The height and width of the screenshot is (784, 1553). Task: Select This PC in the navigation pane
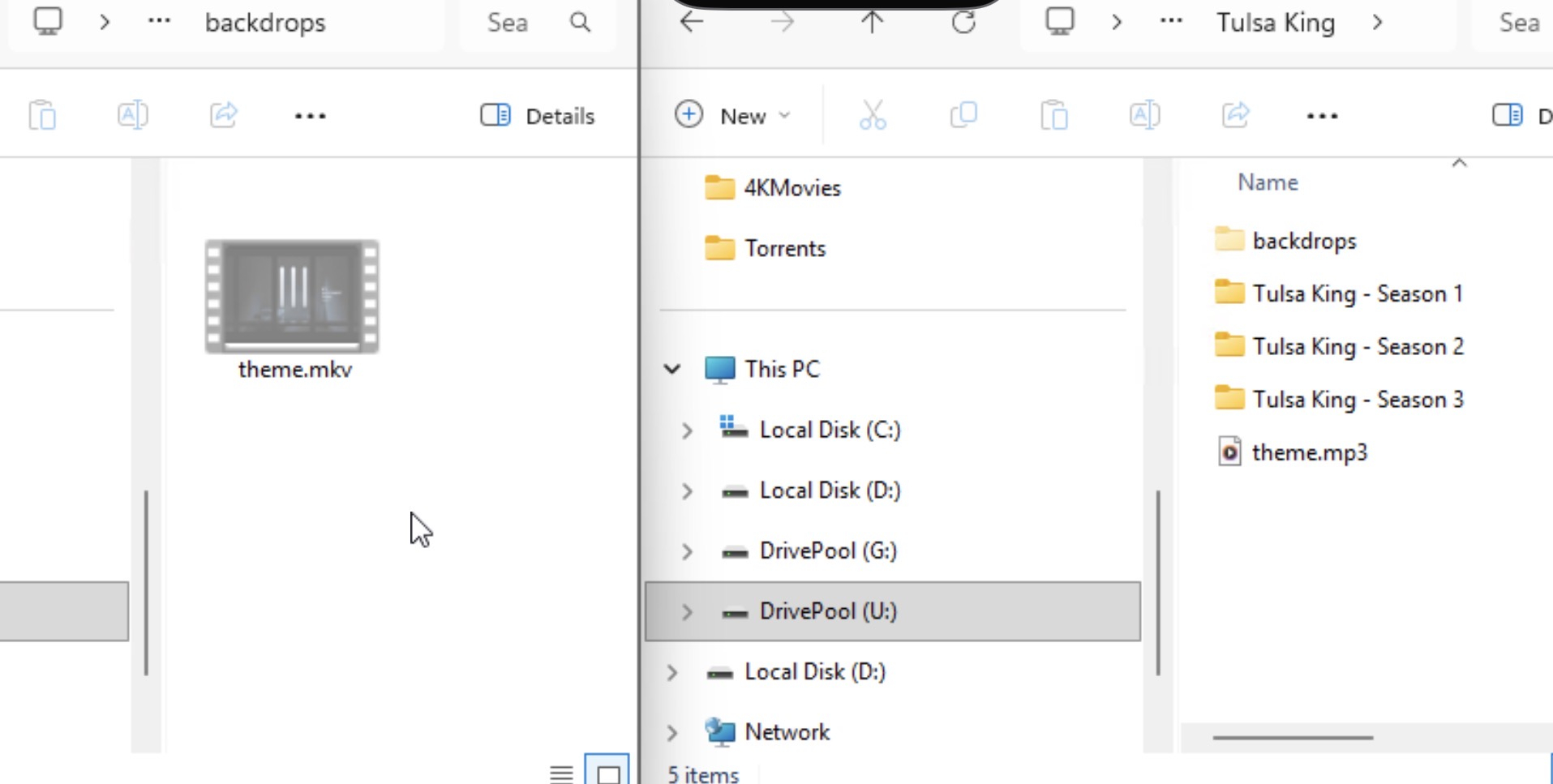(762, 369)
